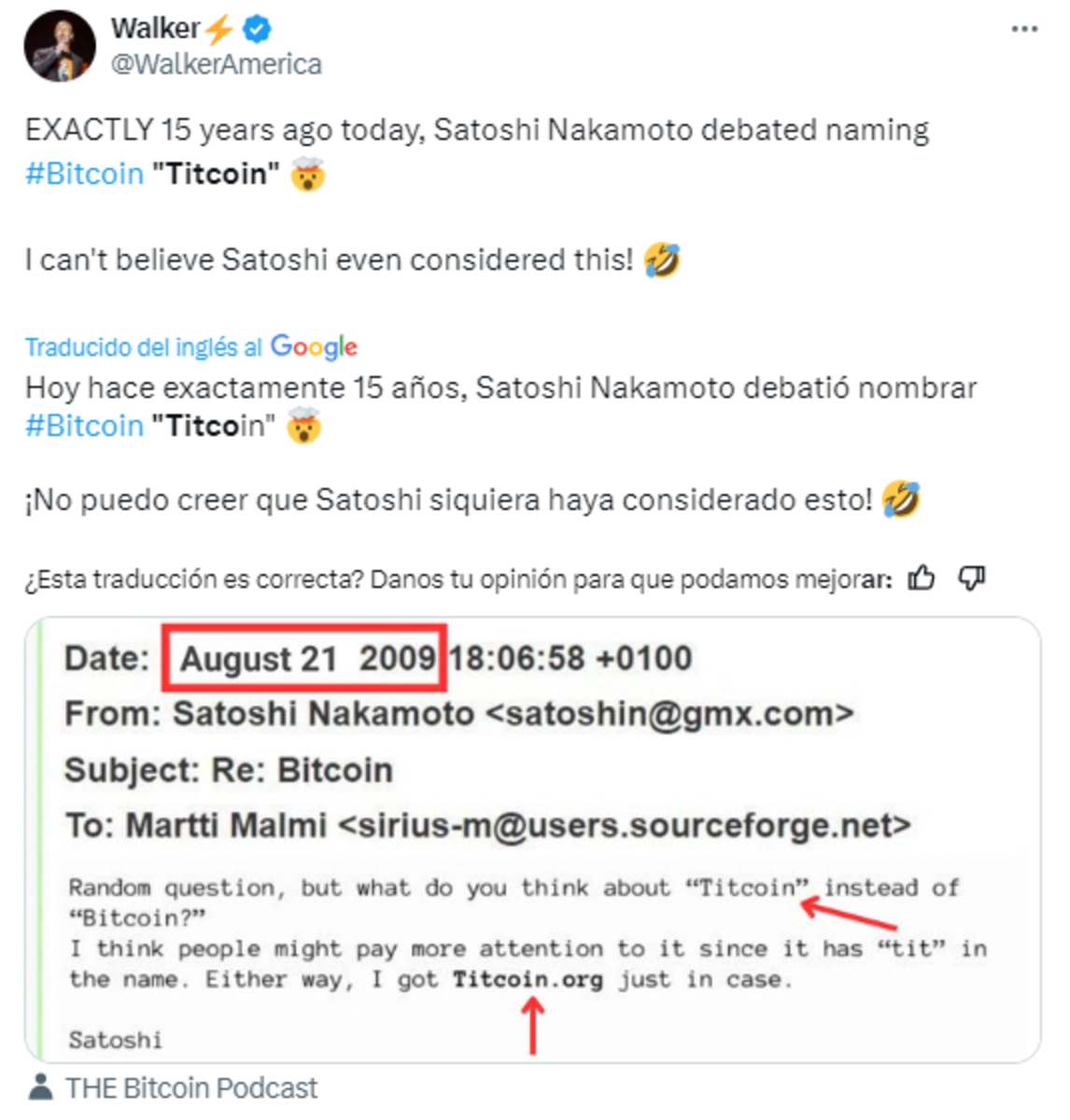Open THE Bitcoin Podcast community page
This screenshot has width=1070, height=1120.
coord(190,1086)
